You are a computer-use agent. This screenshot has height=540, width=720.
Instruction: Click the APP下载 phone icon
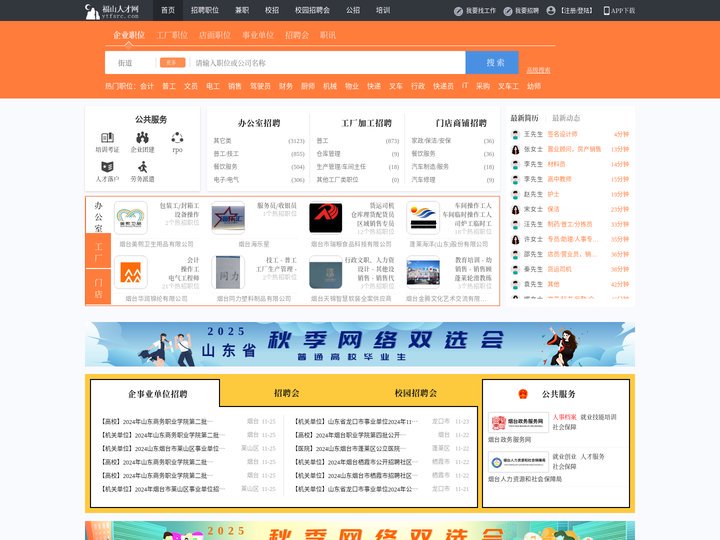tap(607, 11)
